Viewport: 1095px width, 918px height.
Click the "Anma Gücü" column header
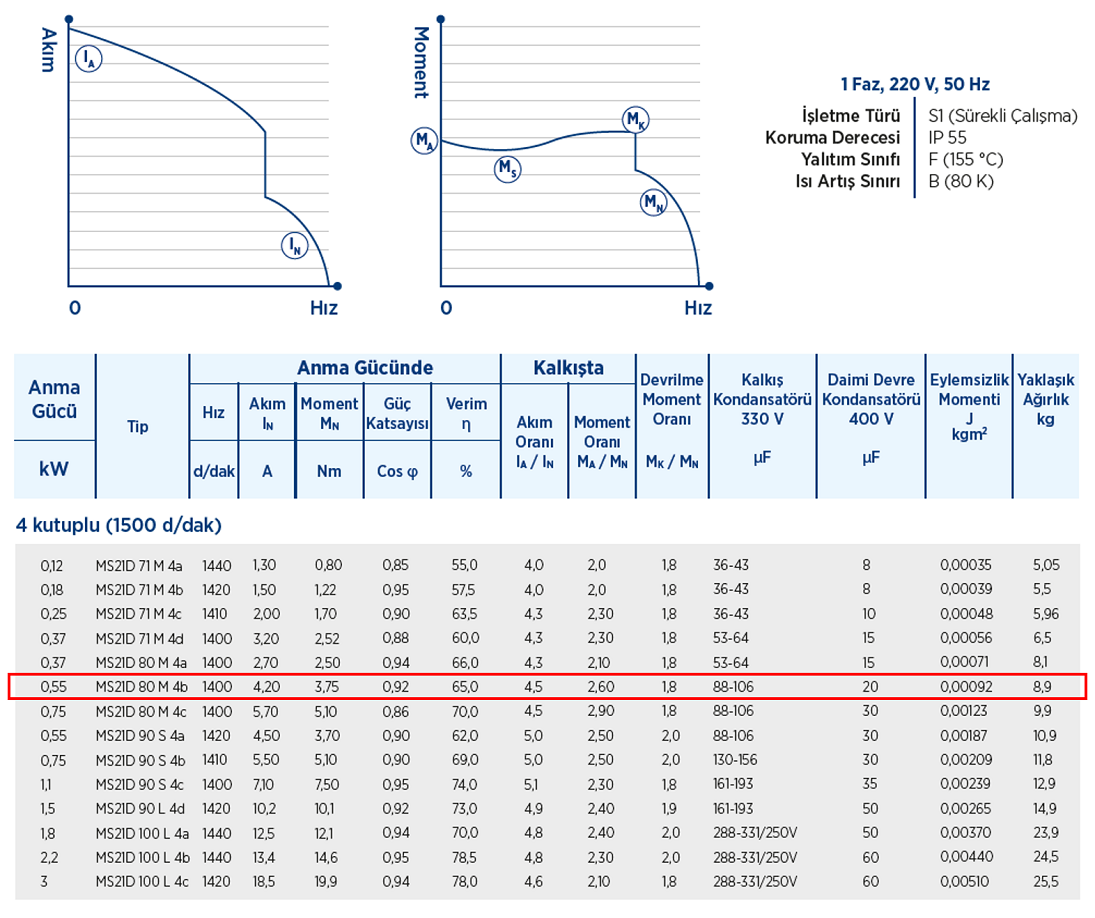point(54,399)
